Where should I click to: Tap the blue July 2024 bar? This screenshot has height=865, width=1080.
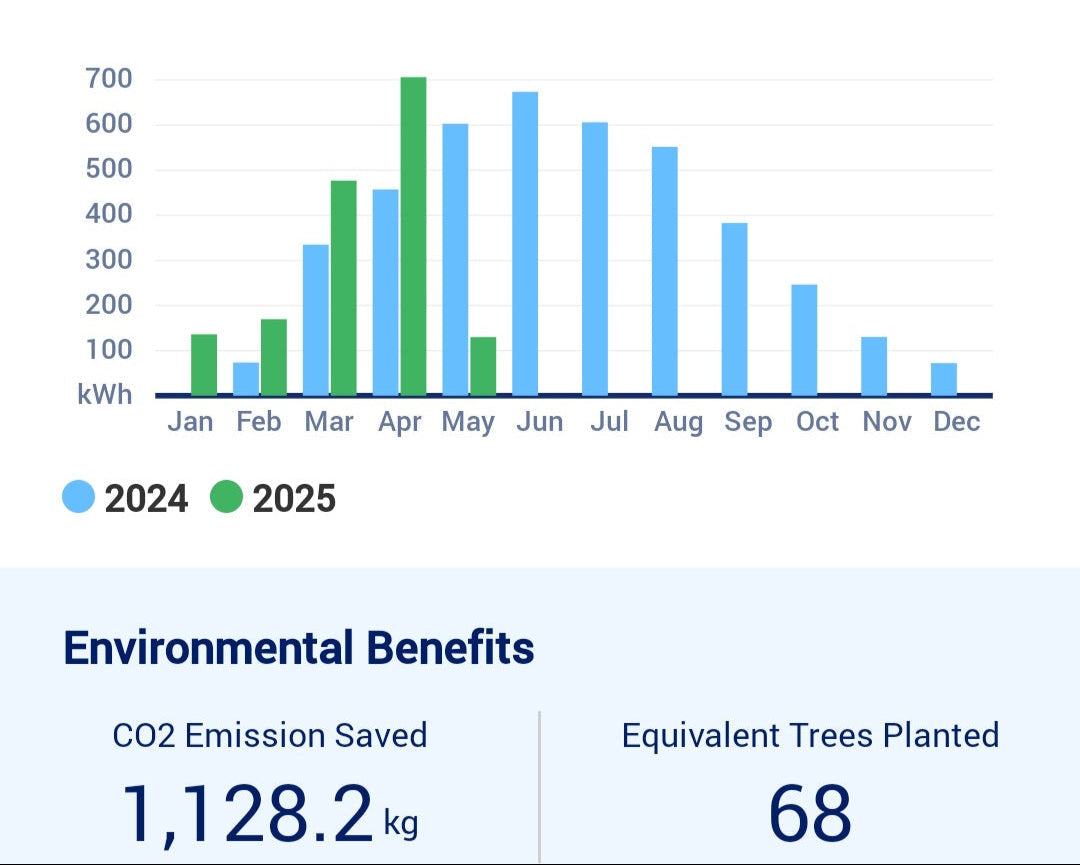point(595,258)
